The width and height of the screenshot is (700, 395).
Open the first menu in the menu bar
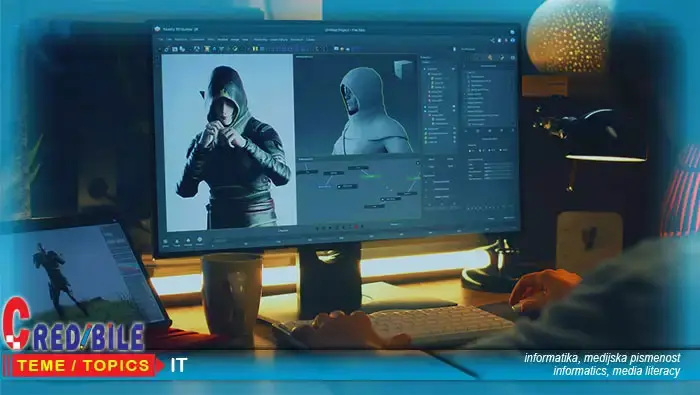(160, 39)
